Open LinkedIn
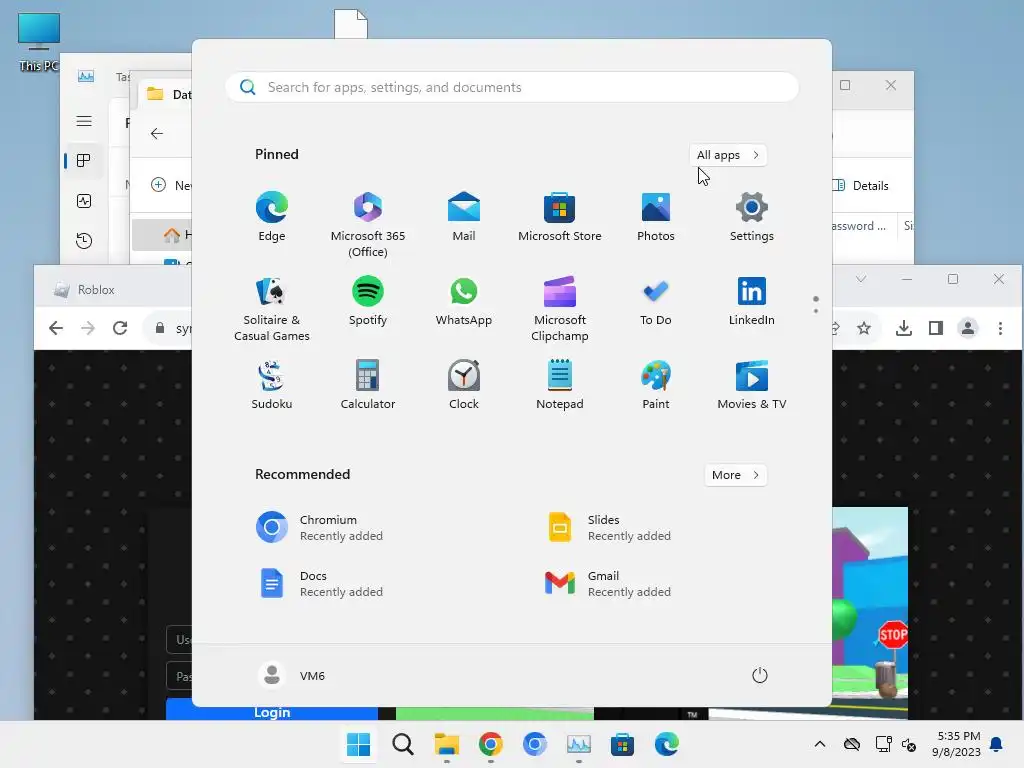 point(752,301)
